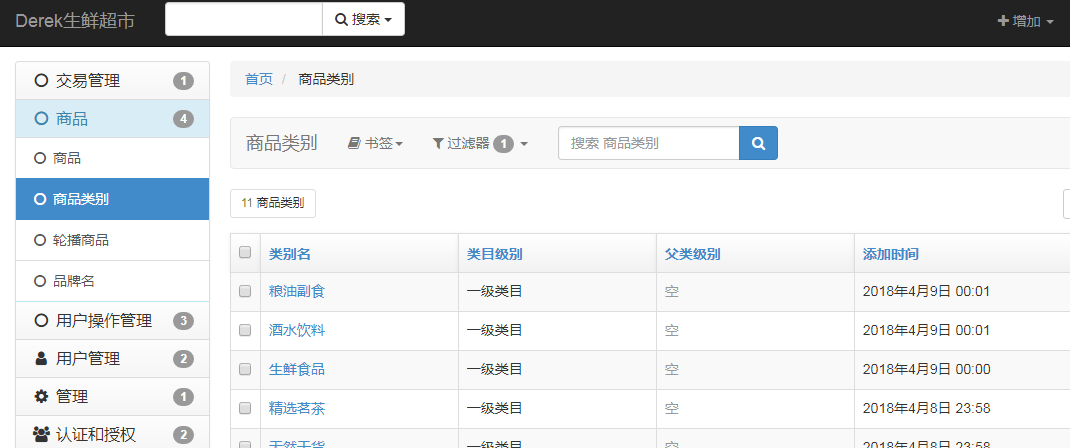Click the 11 商品类别 count button
Screen dimensions: 1070x448
[273, 203]
